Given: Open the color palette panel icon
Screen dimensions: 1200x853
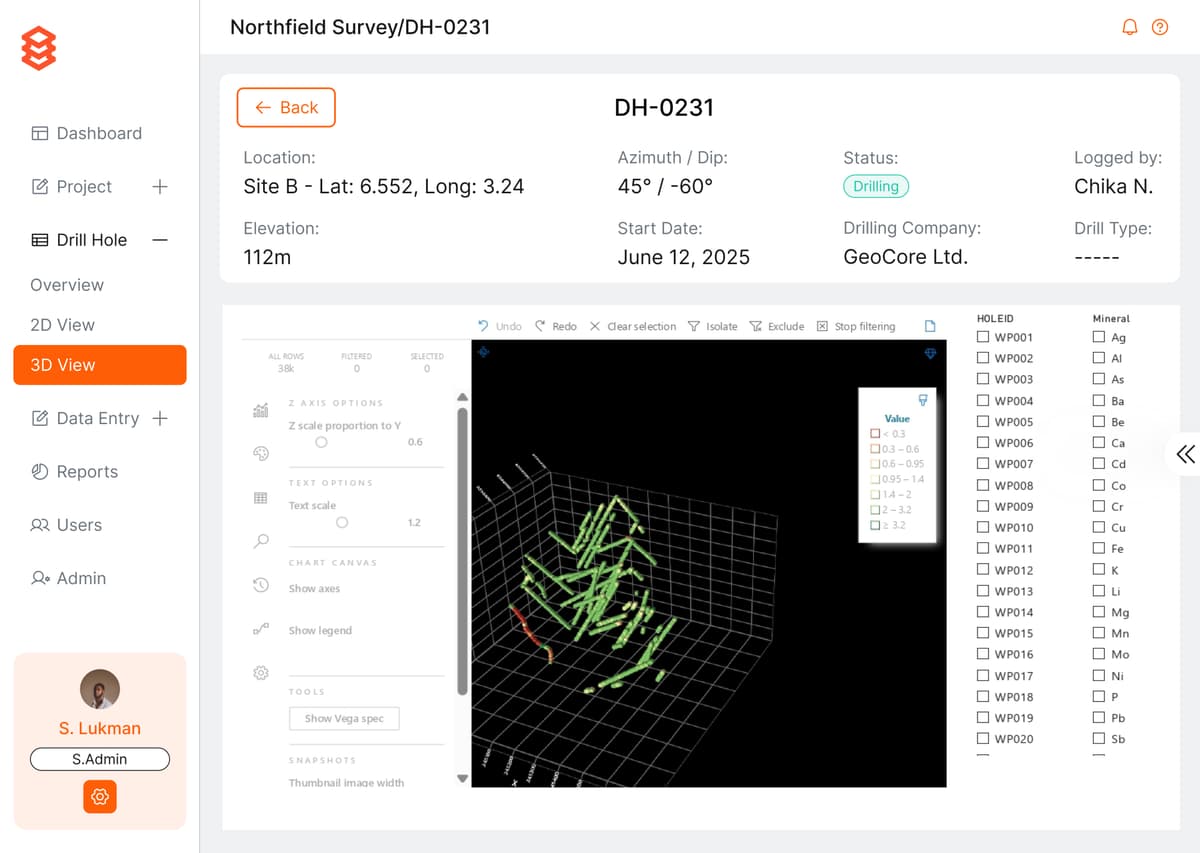Looking at the screenshot, I should click(261, 454).
